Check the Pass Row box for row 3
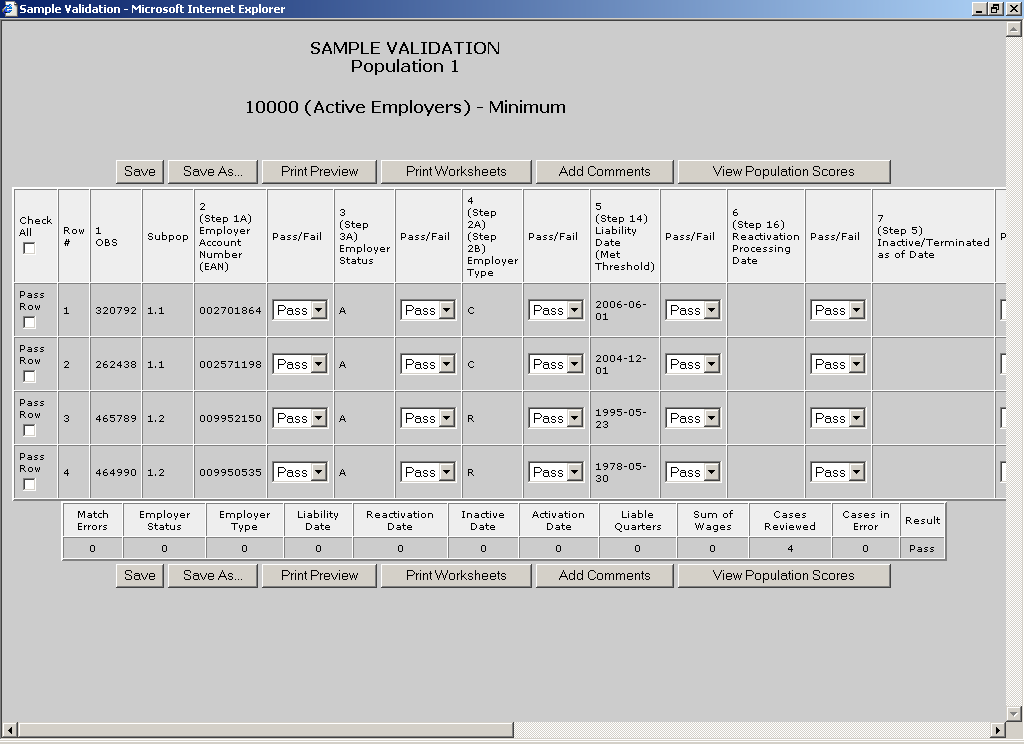This screenshot has width=1024, height=744. (29, 431)
